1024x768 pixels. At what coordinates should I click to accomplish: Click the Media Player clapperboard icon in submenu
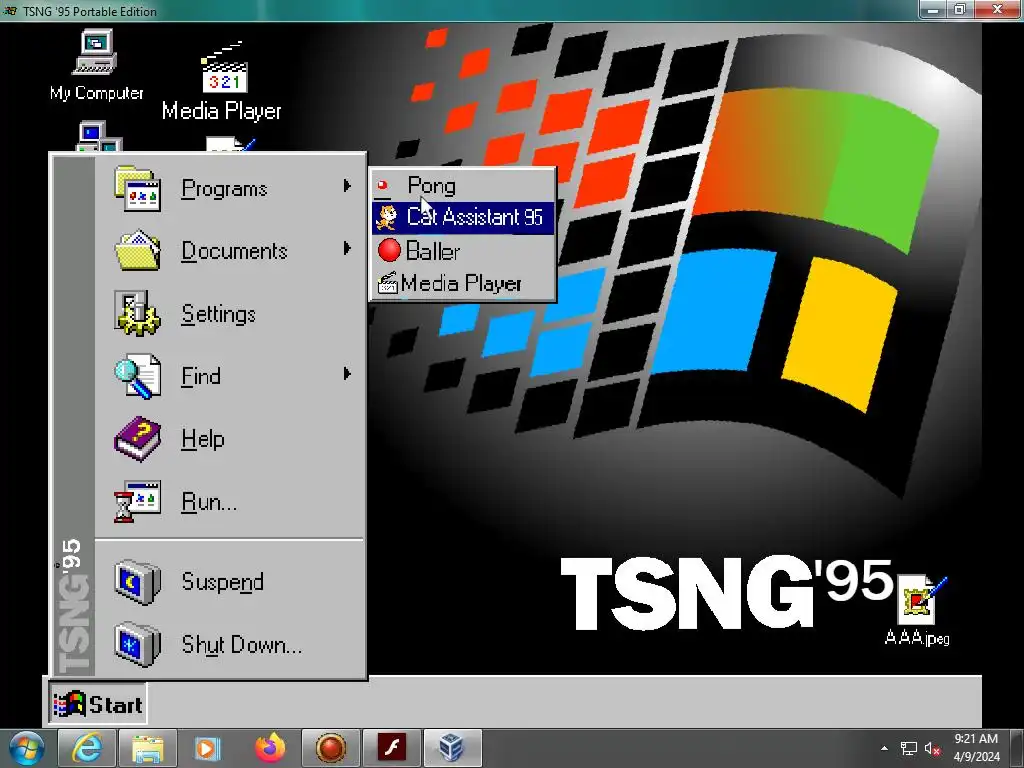coord(388,283)
